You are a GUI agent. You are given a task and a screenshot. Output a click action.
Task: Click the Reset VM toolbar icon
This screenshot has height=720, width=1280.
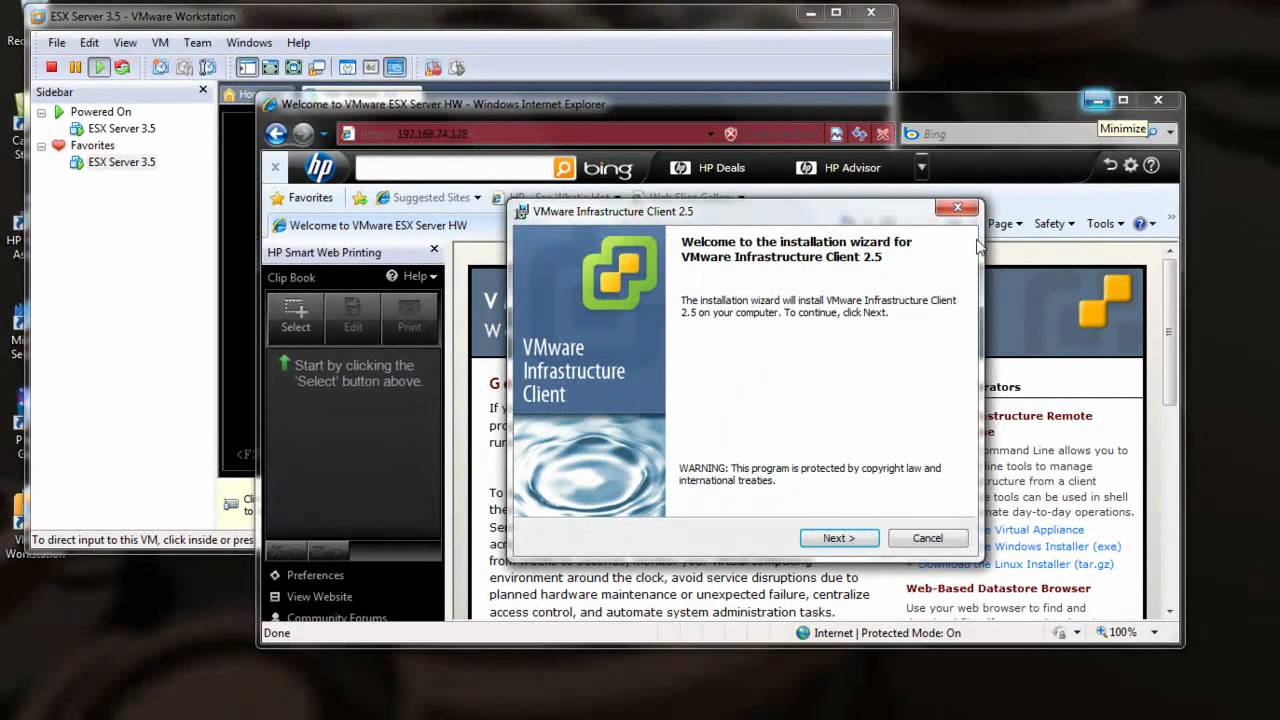(x=122, y=68)
